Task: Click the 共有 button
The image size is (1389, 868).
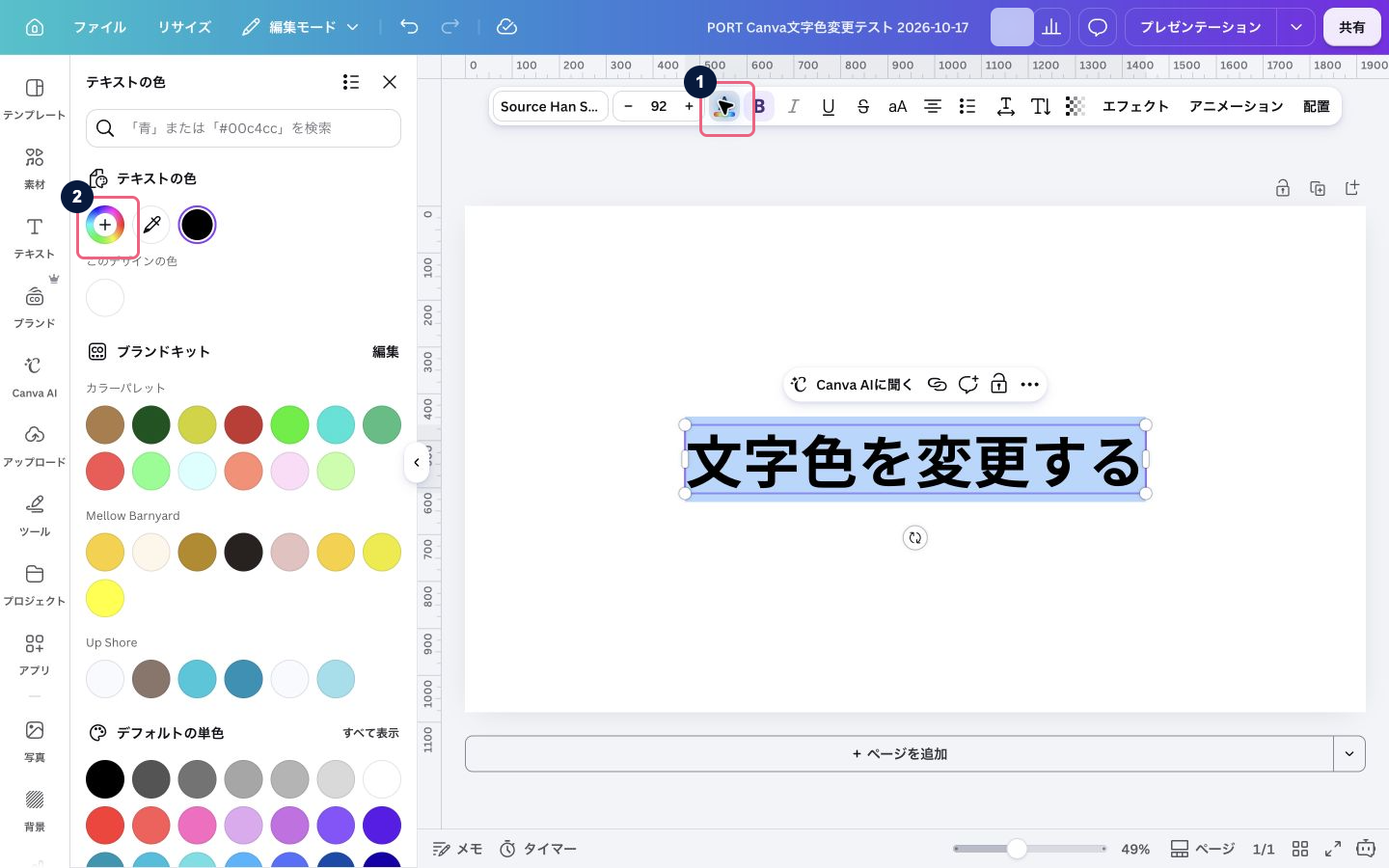Action: (1352, 27)
